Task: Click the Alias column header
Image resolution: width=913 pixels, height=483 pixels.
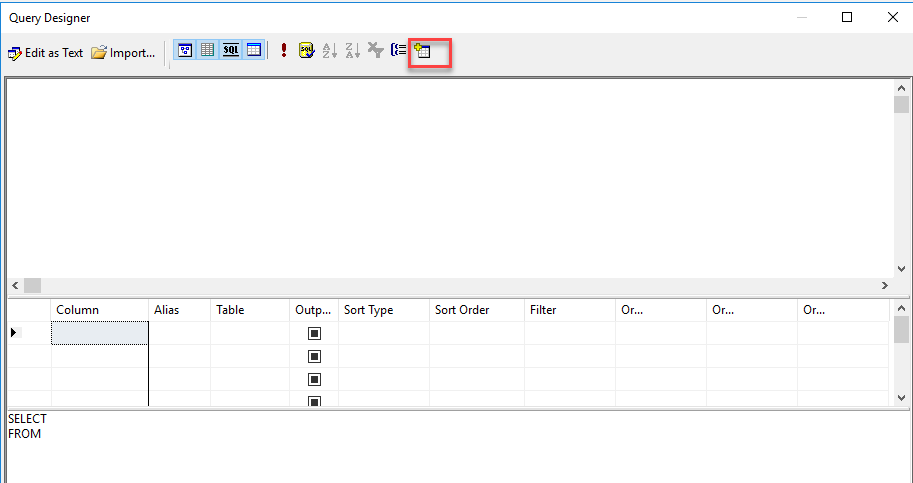Action: pos(179,310)
